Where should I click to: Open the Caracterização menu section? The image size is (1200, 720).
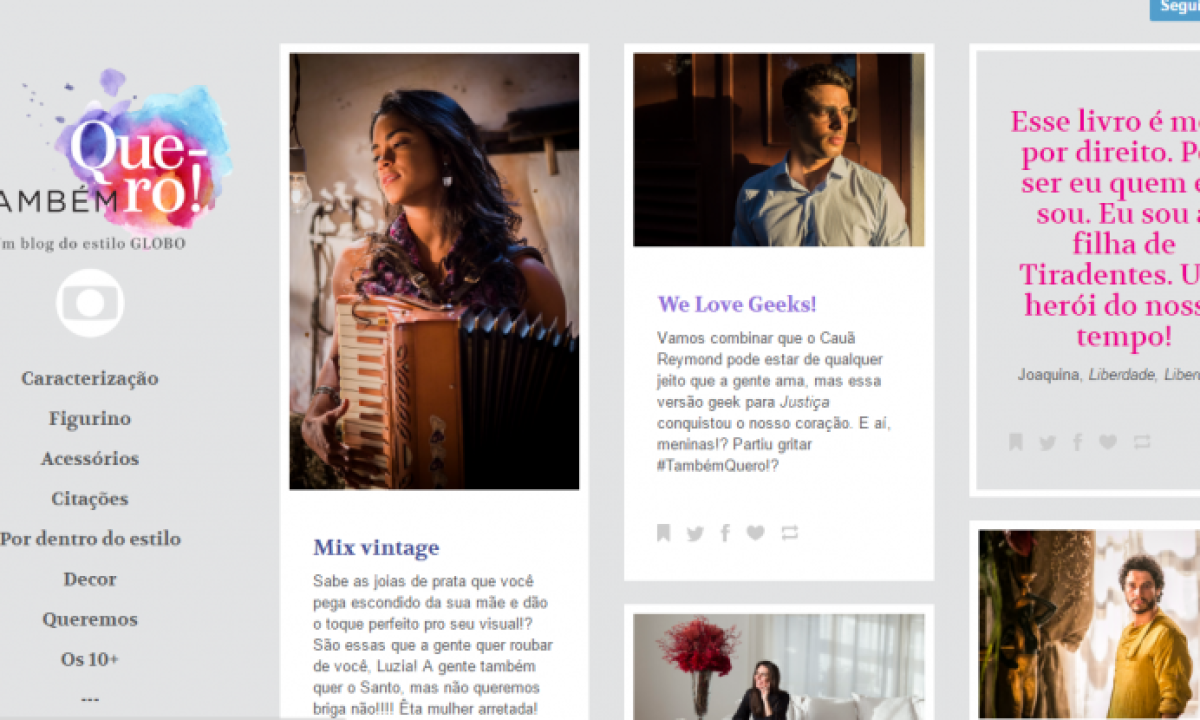click(90, 379)
